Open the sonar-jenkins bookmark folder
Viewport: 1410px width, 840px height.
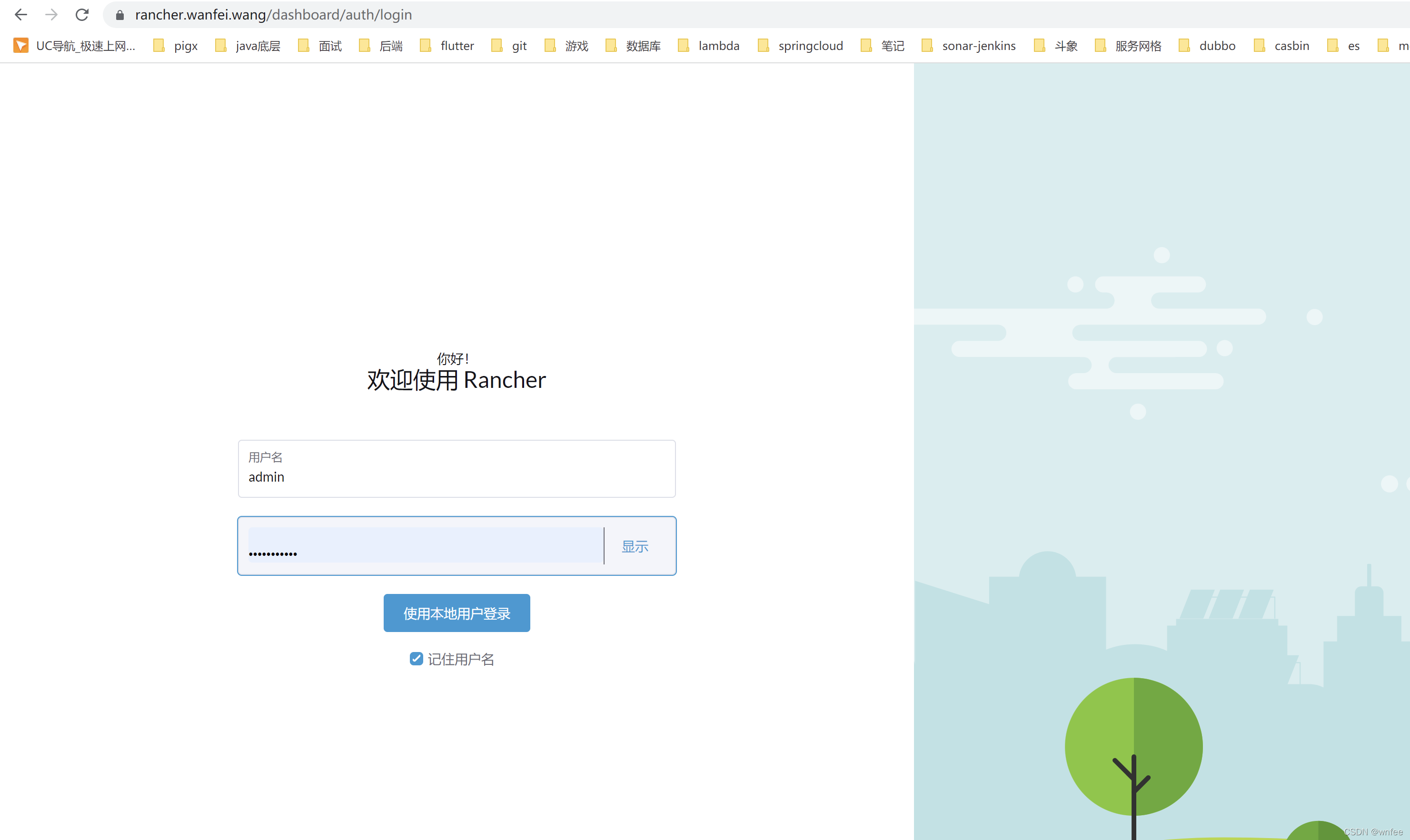[x=969, y=46]
